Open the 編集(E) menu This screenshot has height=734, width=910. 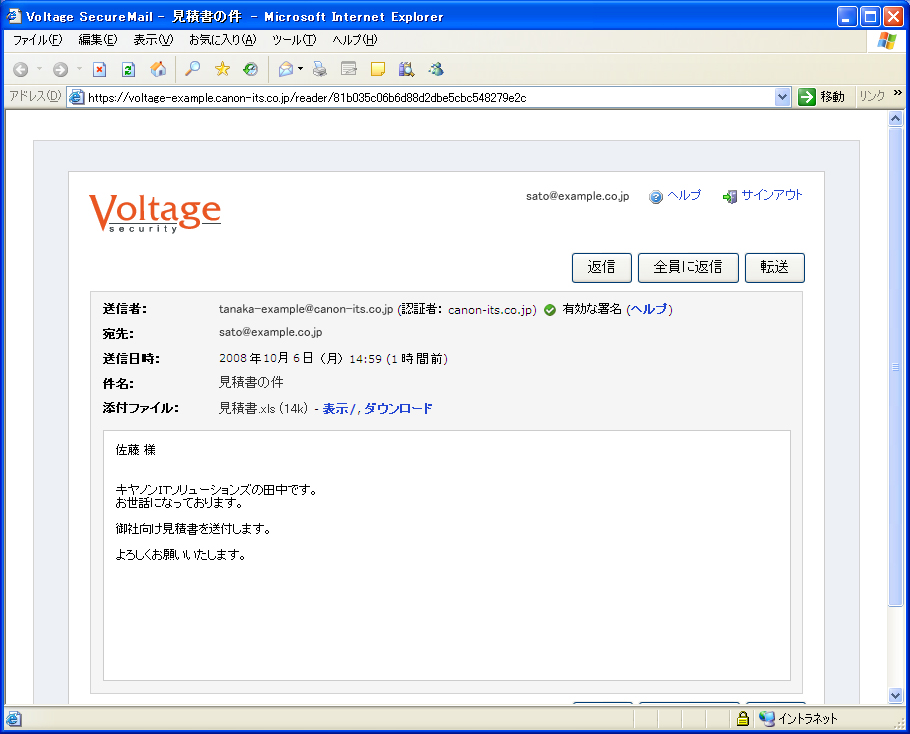98,40
